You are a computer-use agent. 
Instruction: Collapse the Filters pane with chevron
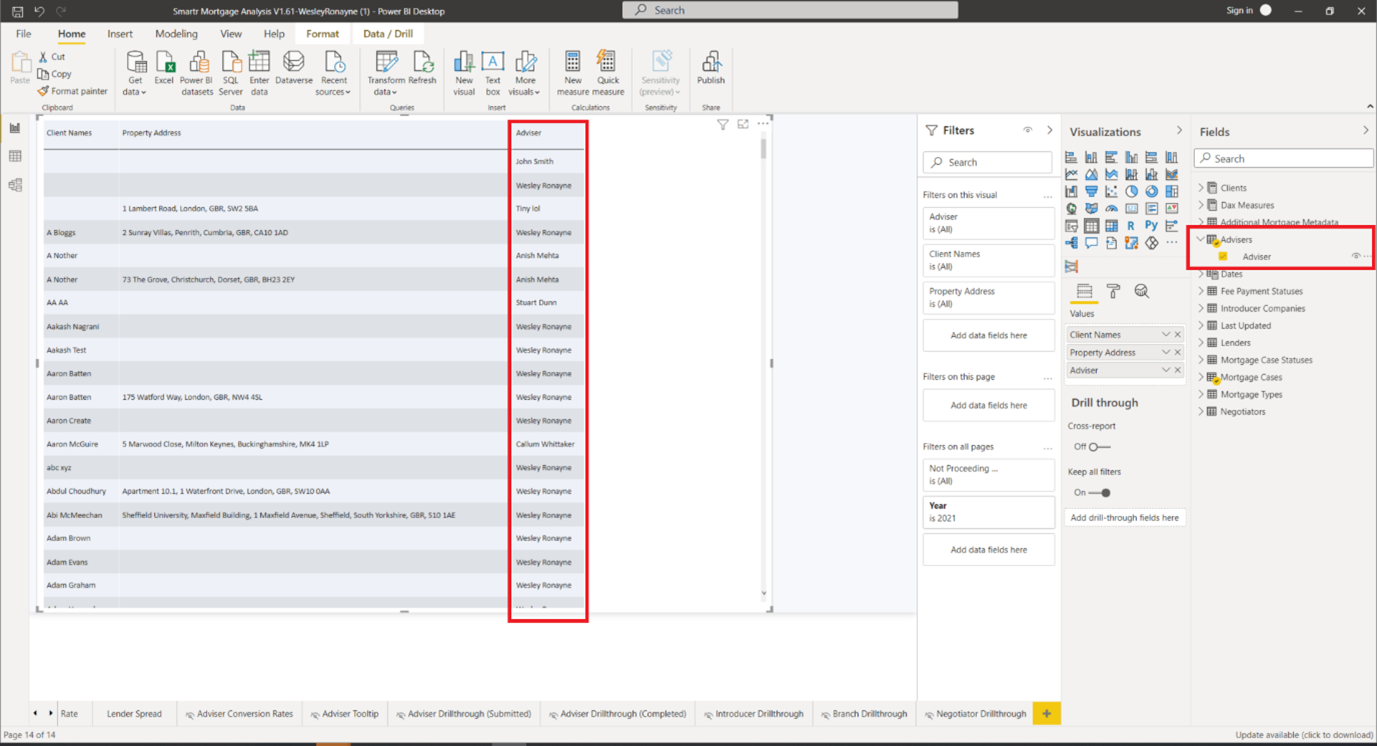click(1049, 130)
